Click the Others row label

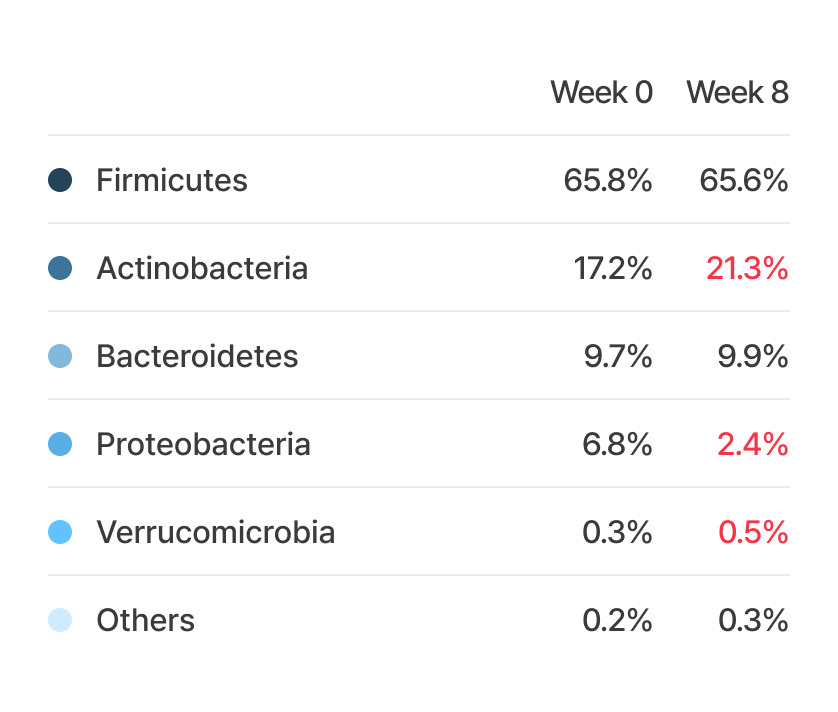[145, 620]
